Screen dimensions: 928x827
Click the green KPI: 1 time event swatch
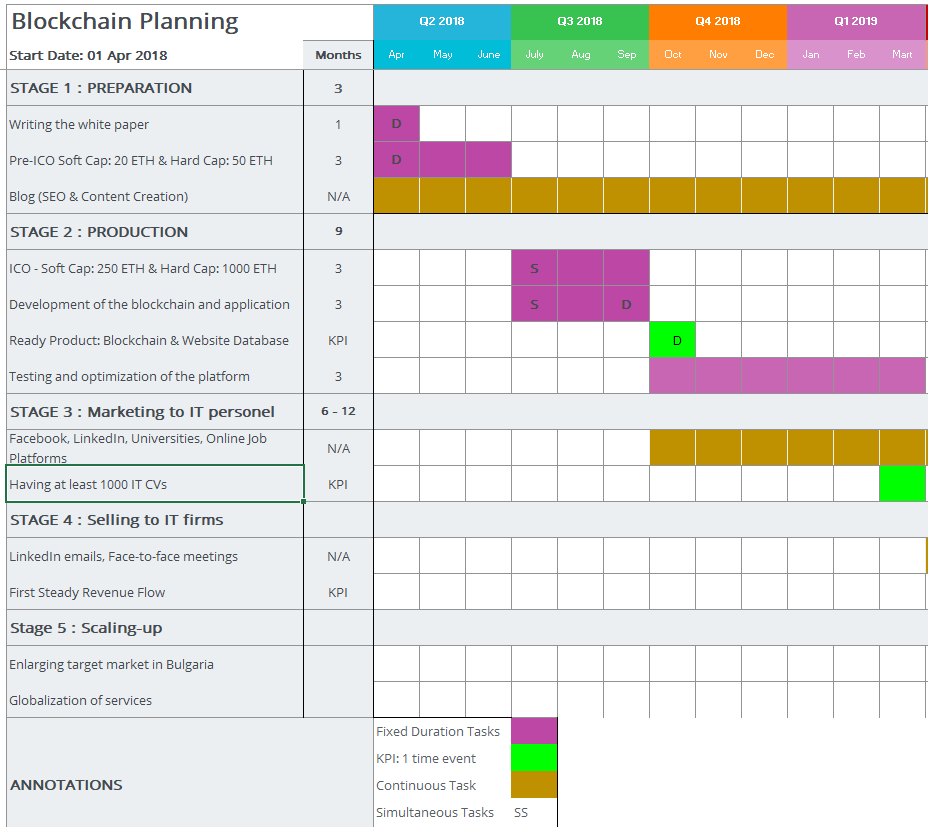click(x=534, y=758)
